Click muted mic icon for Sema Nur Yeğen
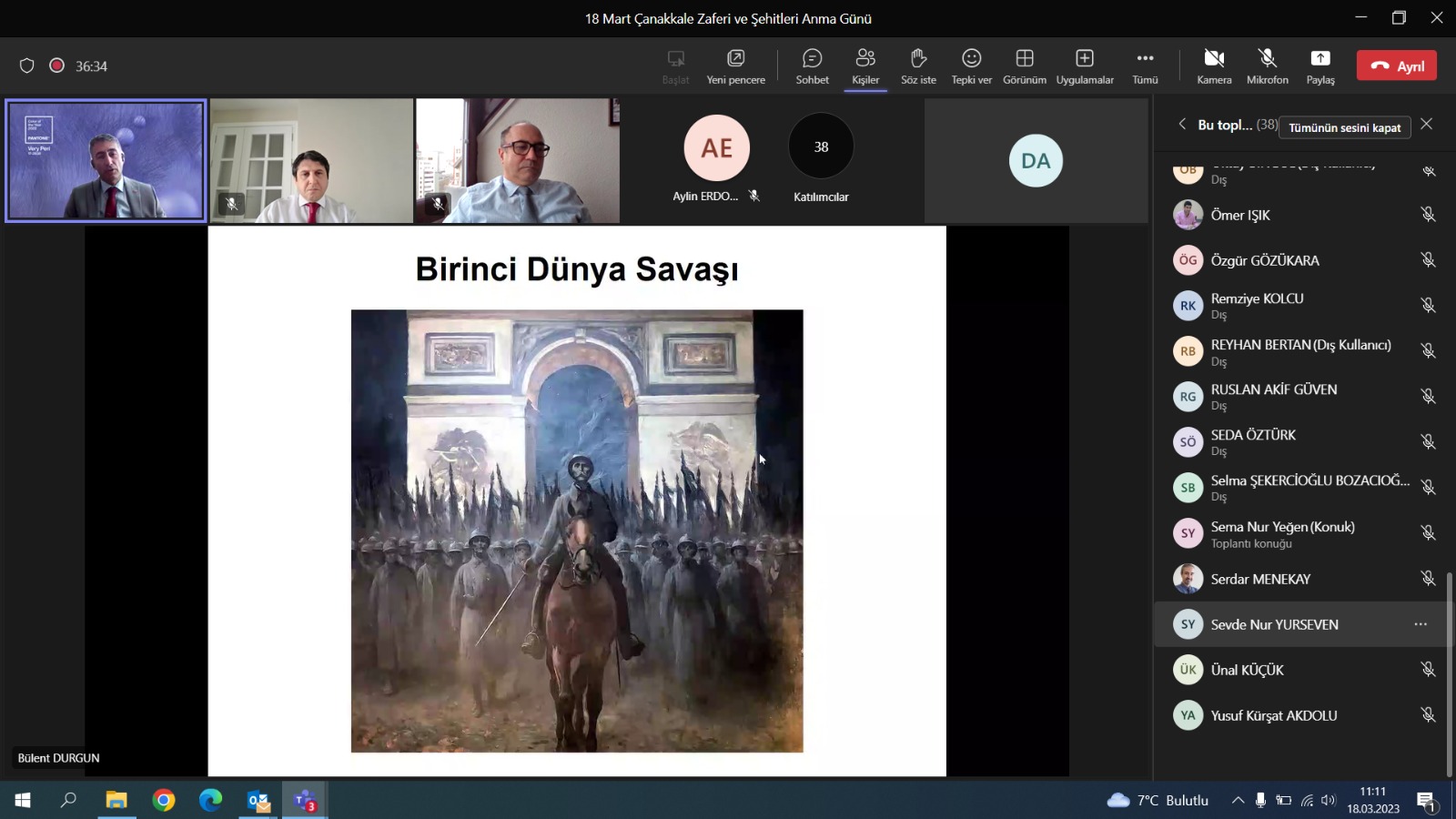This screenshot has height=819, width=1456. coord(1428,533)
